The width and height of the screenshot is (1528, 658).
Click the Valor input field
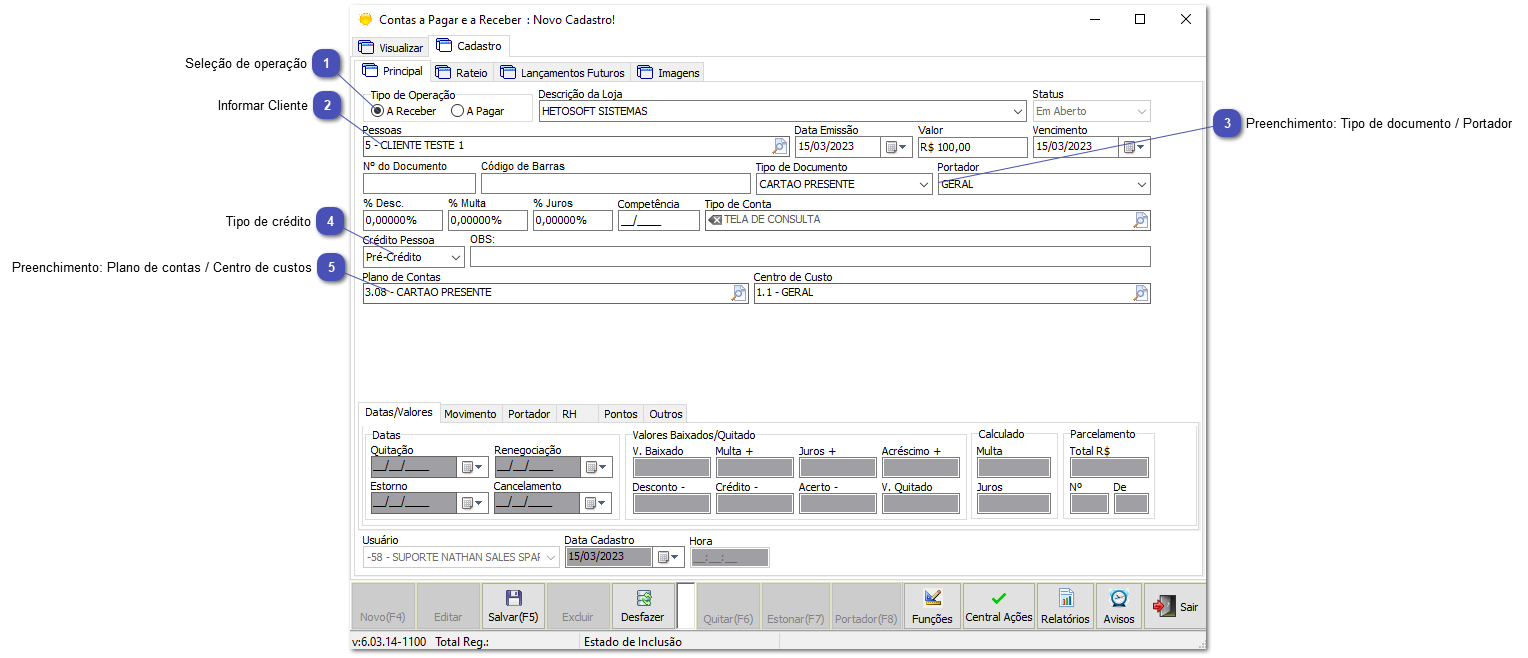pos(972,147)
